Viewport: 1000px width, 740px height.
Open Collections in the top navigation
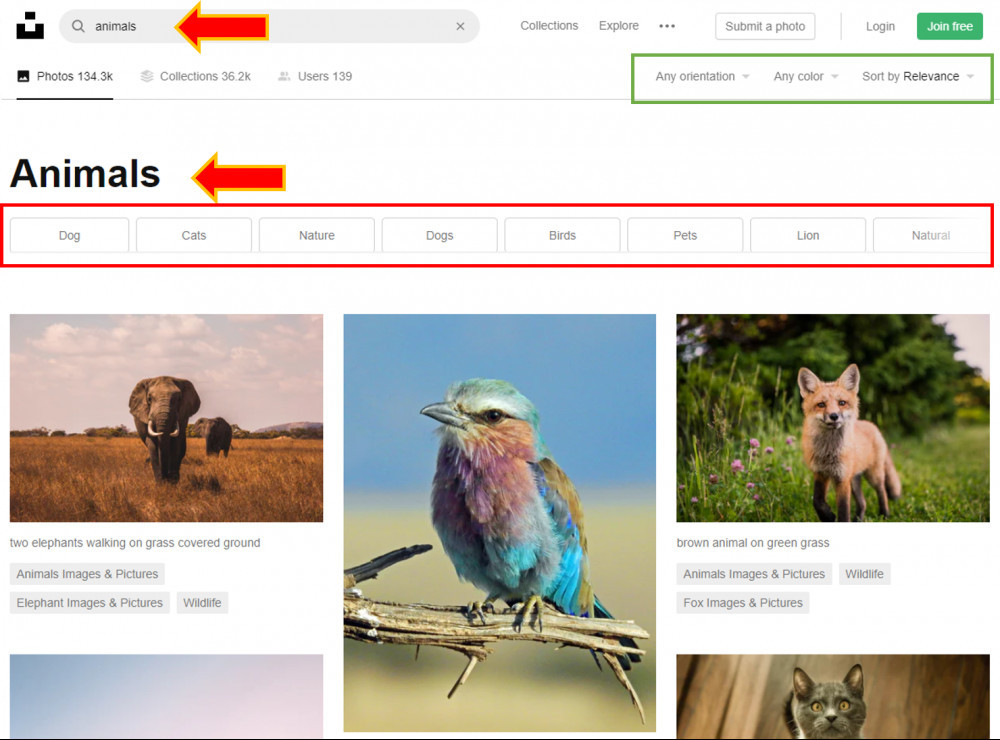(x=549, y=26)
